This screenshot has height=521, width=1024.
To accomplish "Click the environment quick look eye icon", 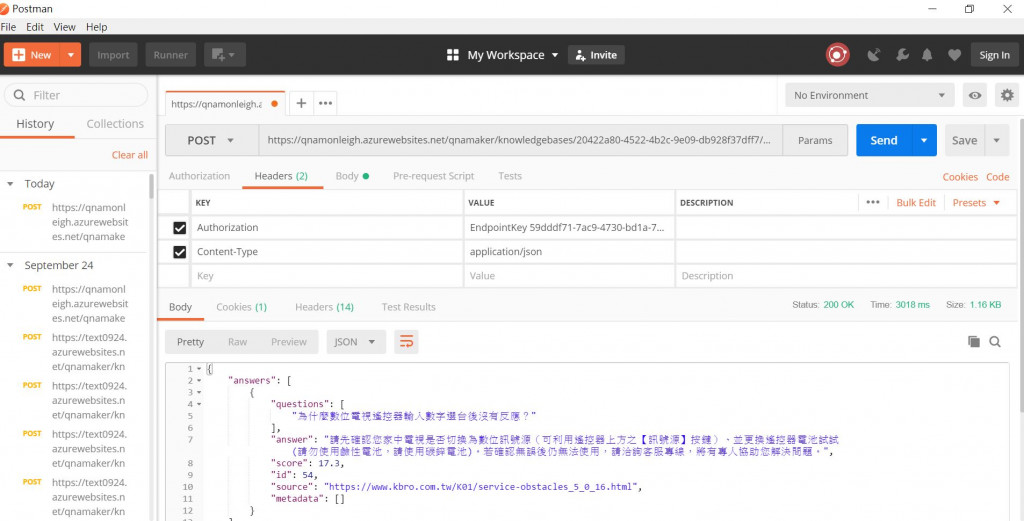I will (974, 95).
